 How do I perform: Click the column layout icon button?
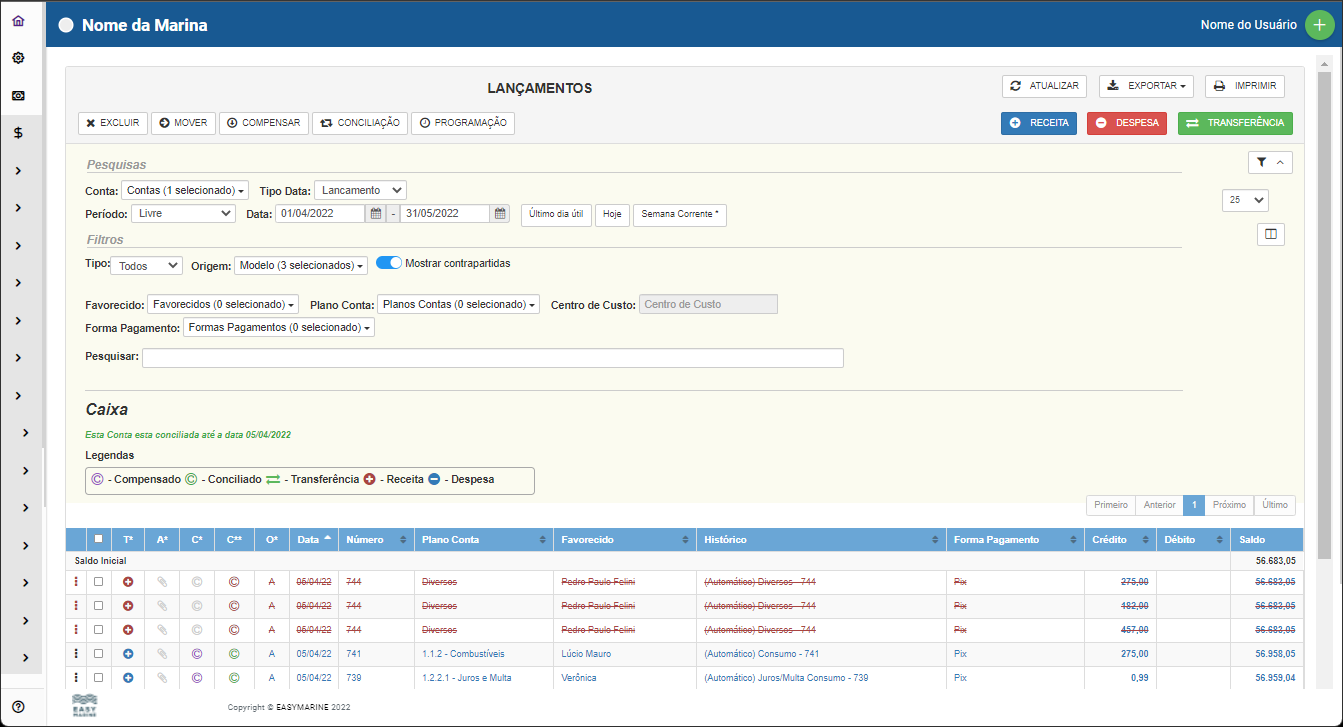pos(1270,234)
